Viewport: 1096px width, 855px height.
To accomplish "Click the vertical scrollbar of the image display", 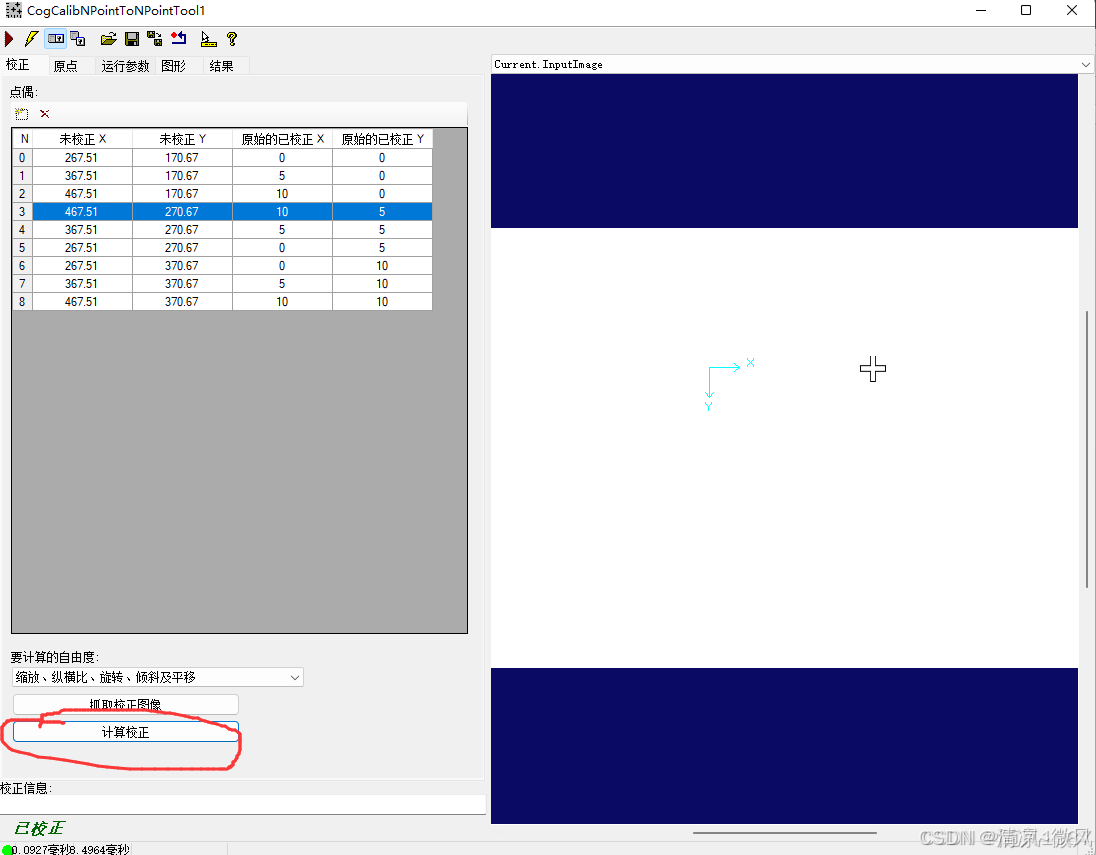I will [x=1087, y=449].
